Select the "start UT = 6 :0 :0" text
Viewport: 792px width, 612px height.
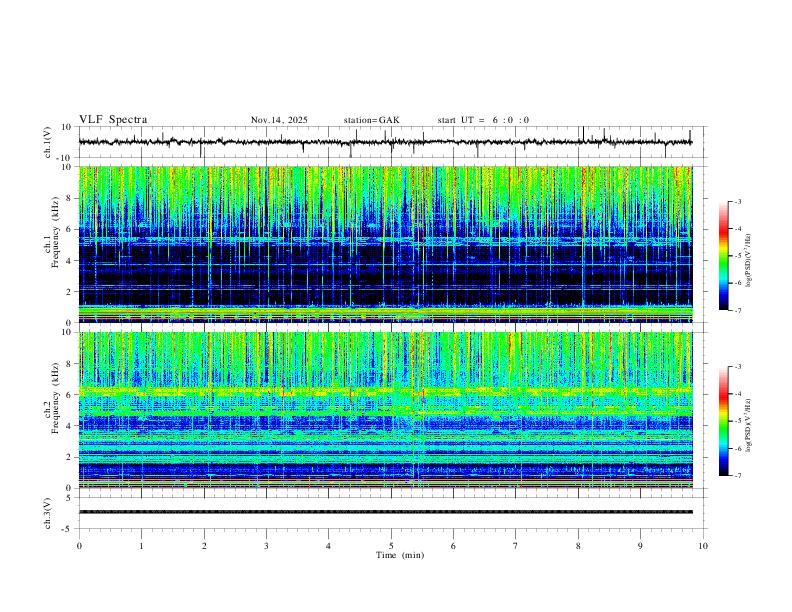coord(483,120)
